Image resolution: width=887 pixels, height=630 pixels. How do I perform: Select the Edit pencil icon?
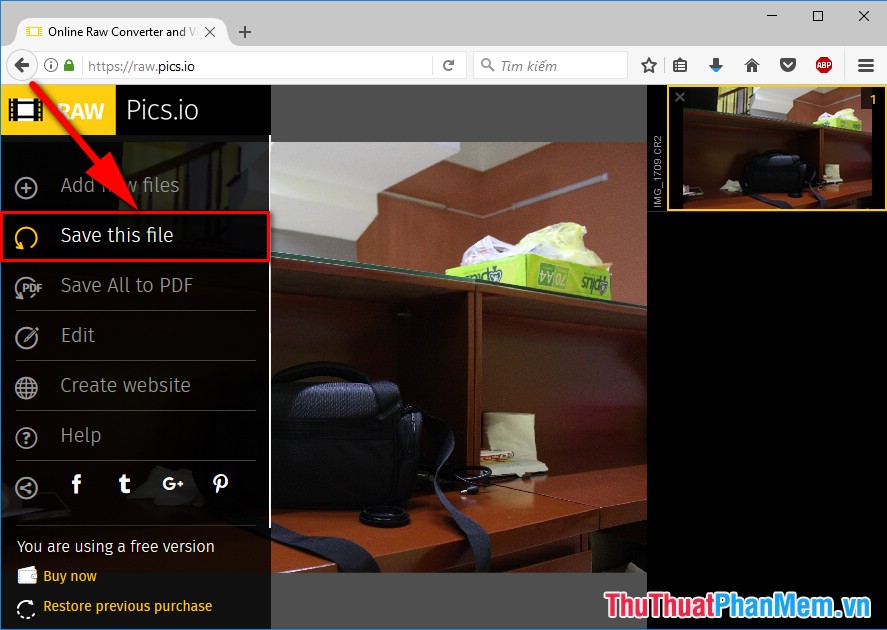(27, 336)
